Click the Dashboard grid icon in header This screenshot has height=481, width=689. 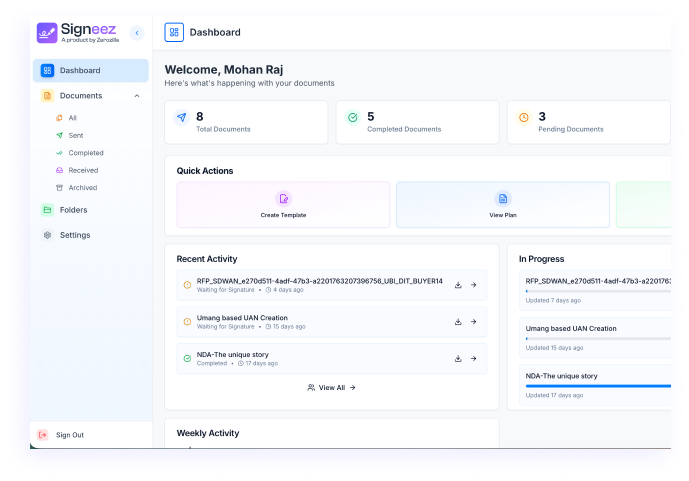pos(174,32)
